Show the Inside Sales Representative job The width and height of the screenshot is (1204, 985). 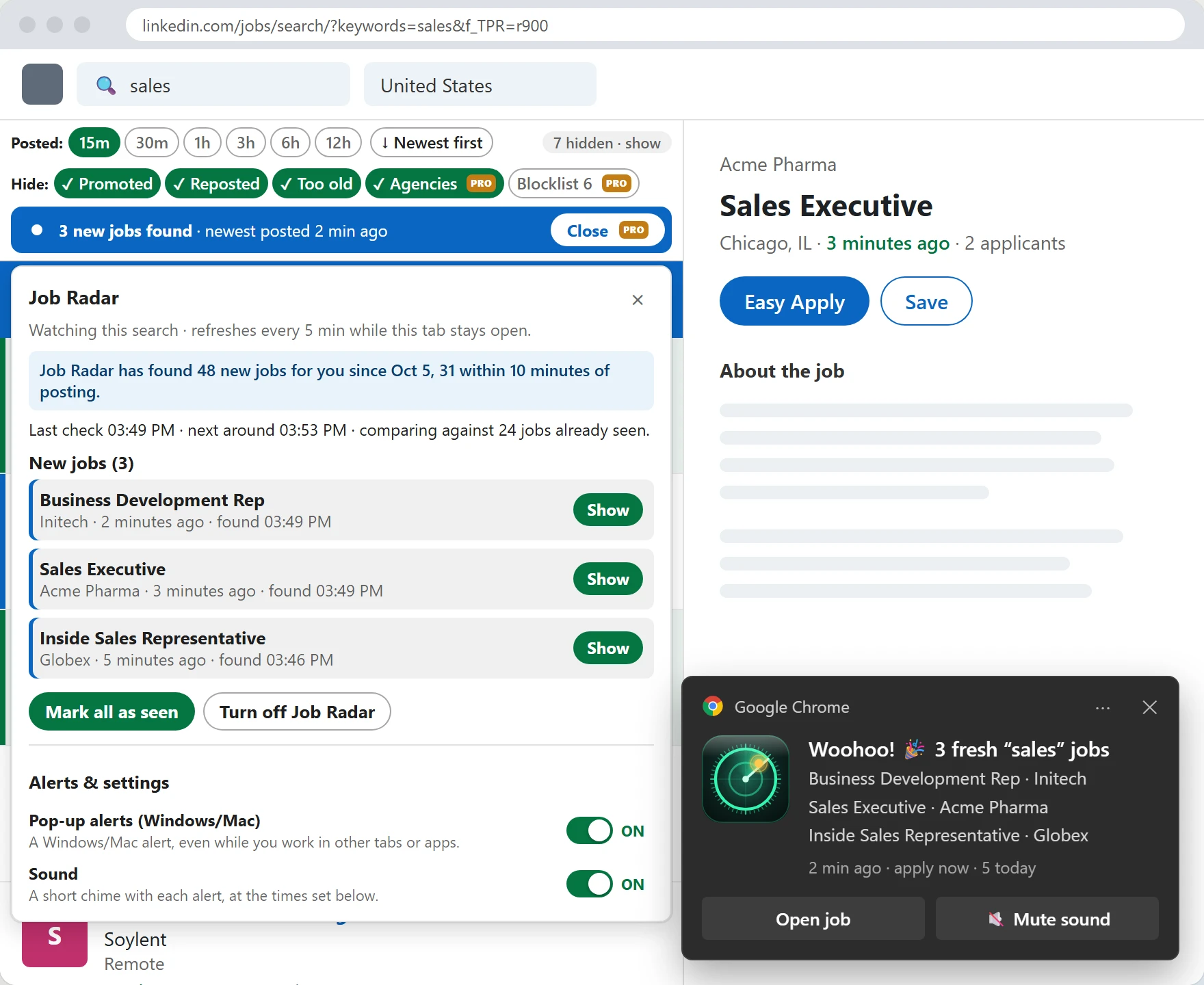(x=607, y=648)
